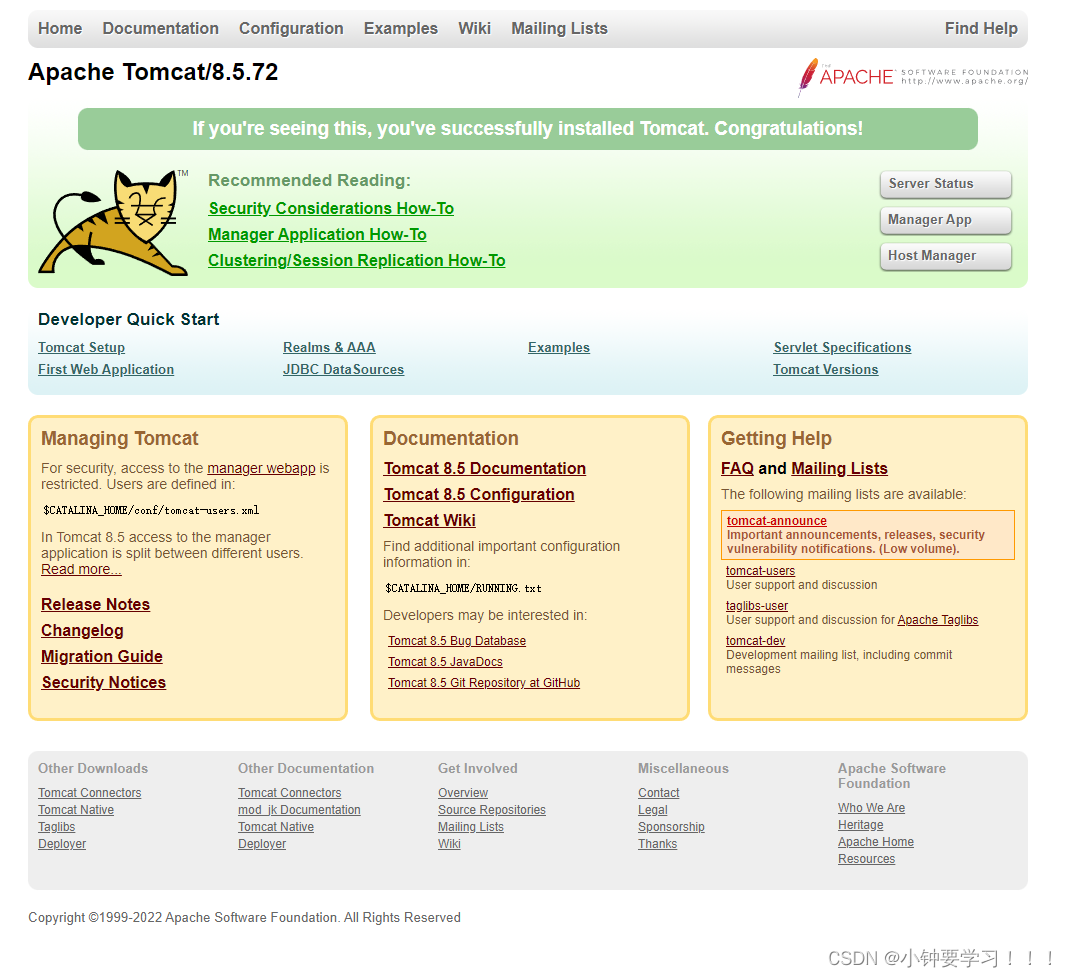Open the tomcat-announce mailing list link
The image size is (1067, 977).
click(x=776, y=520)
